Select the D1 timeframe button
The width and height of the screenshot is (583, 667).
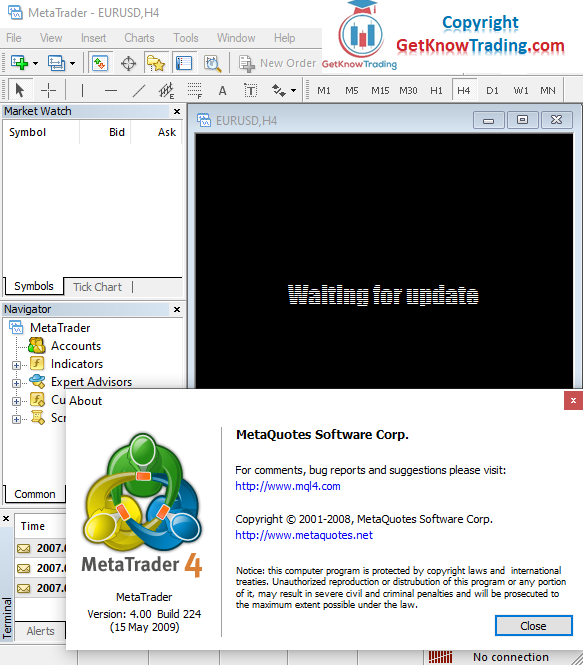492,91
